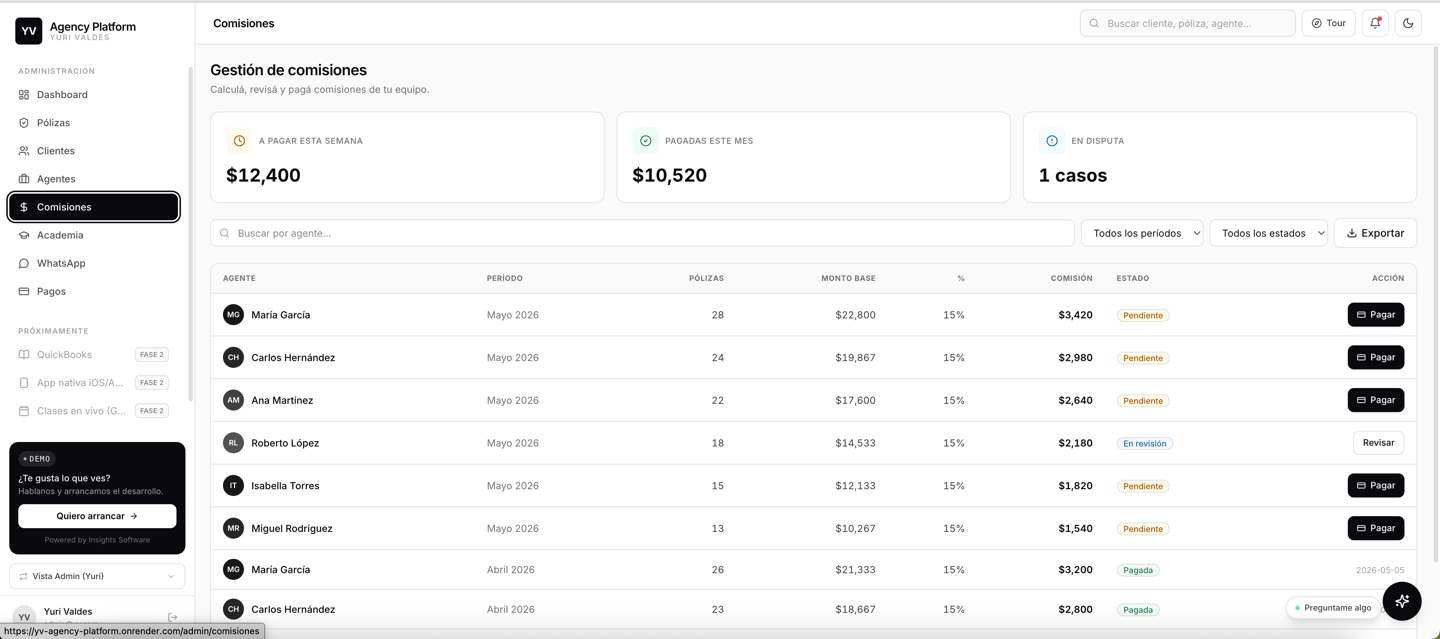Expand the Todos los períodos dropdown
This screenshot has height=639, width=1440.
[1142, 233]
